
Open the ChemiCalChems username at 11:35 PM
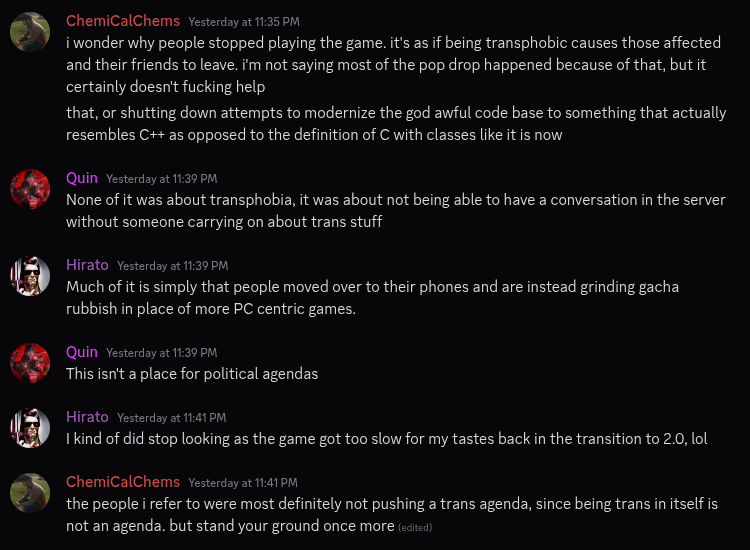tap(123, 20)
